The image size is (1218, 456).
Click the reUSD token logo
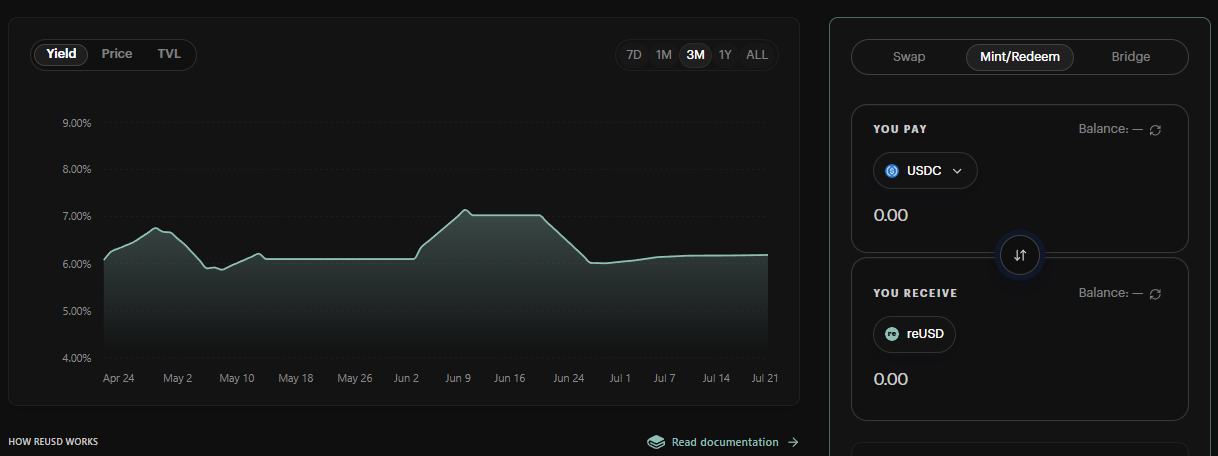(x=892, y=334)
